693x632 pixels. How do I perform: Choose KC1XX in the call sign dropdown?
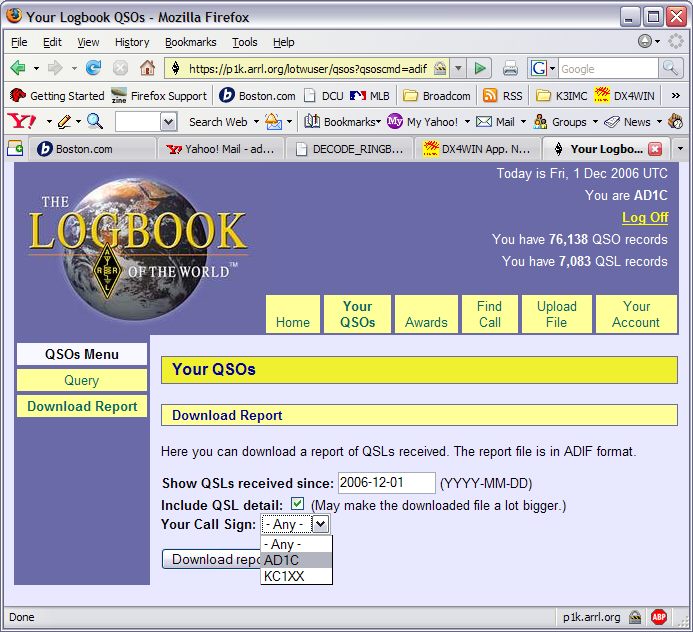(x=283, y=576)
